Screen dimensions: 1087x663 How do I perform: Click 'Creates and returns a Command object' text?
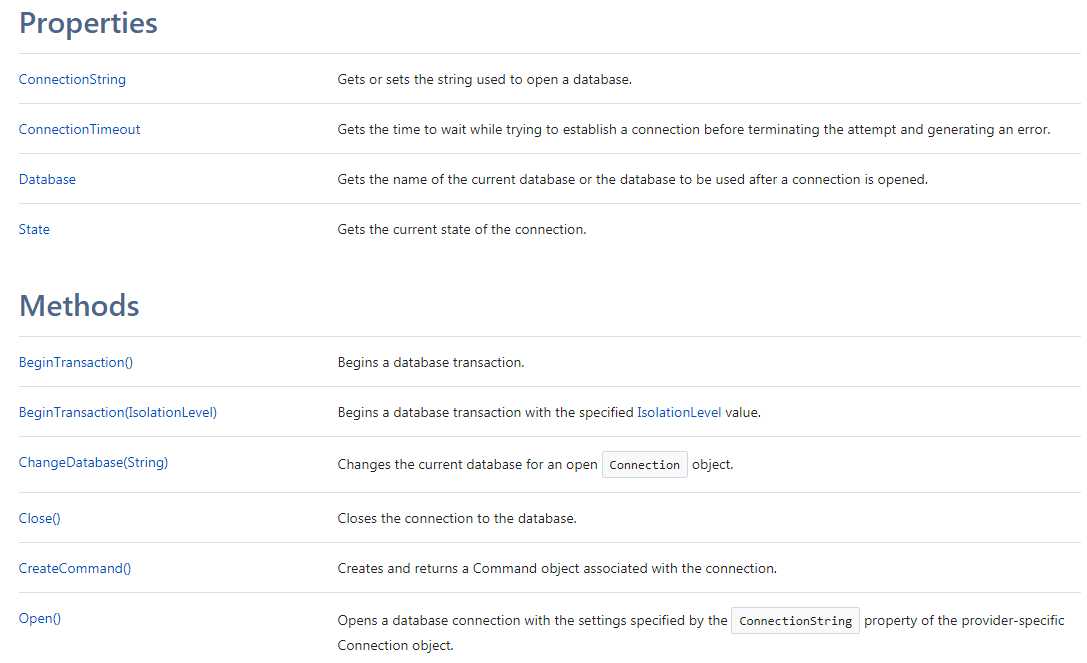tap(557, 569)
